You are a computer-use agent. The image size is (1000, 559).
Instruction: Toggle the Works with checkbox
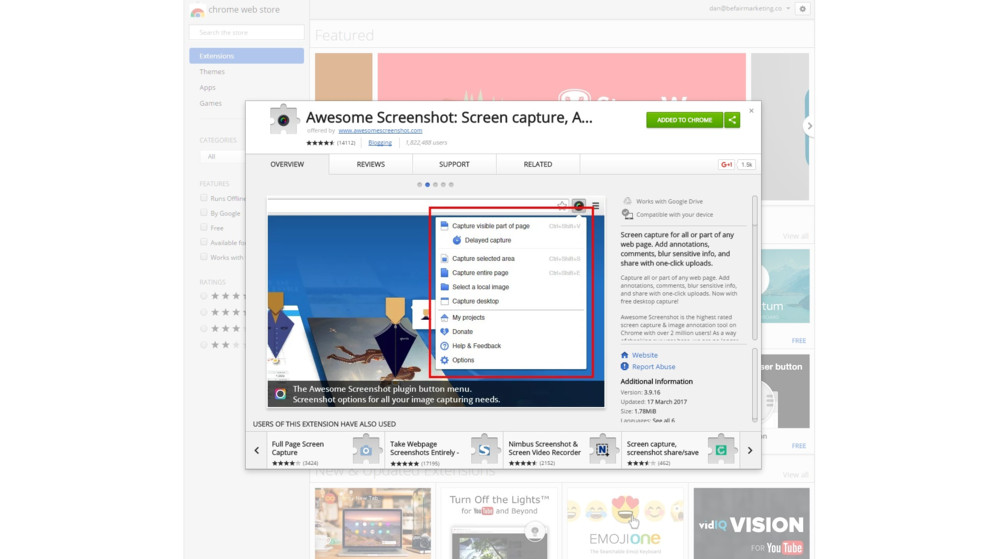click(x=204, y=257)
